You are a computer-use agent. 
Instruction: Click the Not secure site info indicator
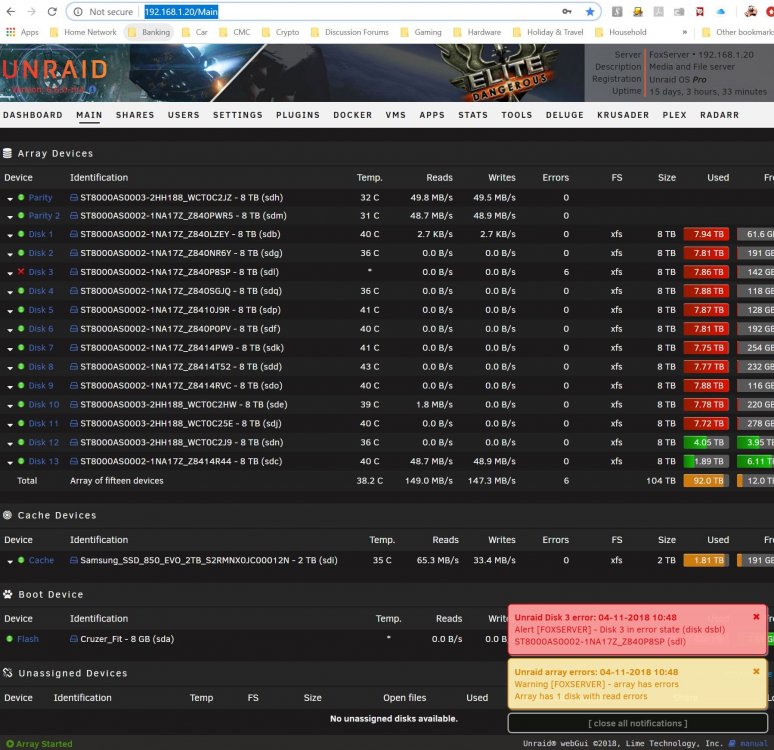103,11
